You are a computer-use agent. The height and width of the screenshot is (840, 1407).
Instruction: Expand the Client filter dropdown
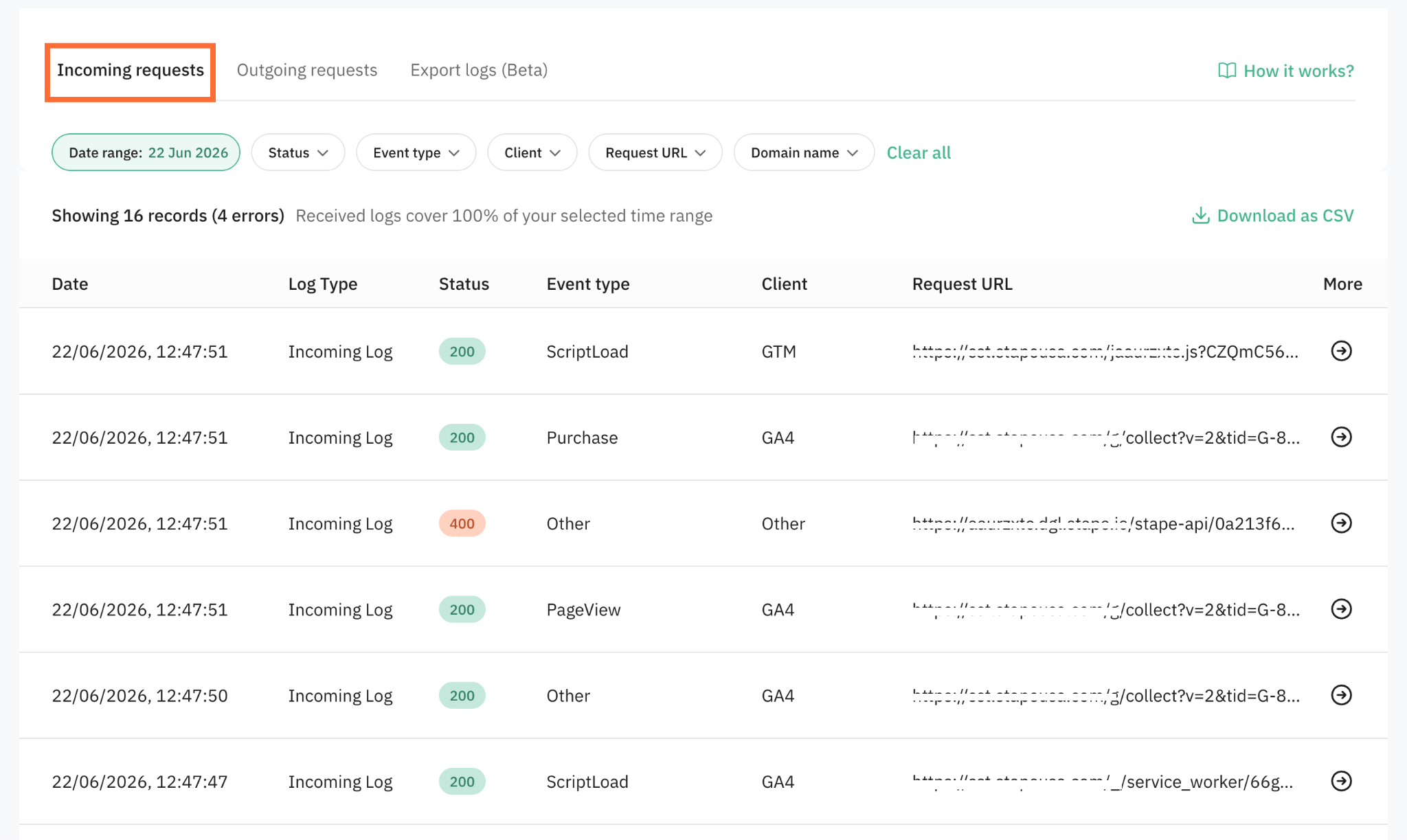[x=532, y=152]
